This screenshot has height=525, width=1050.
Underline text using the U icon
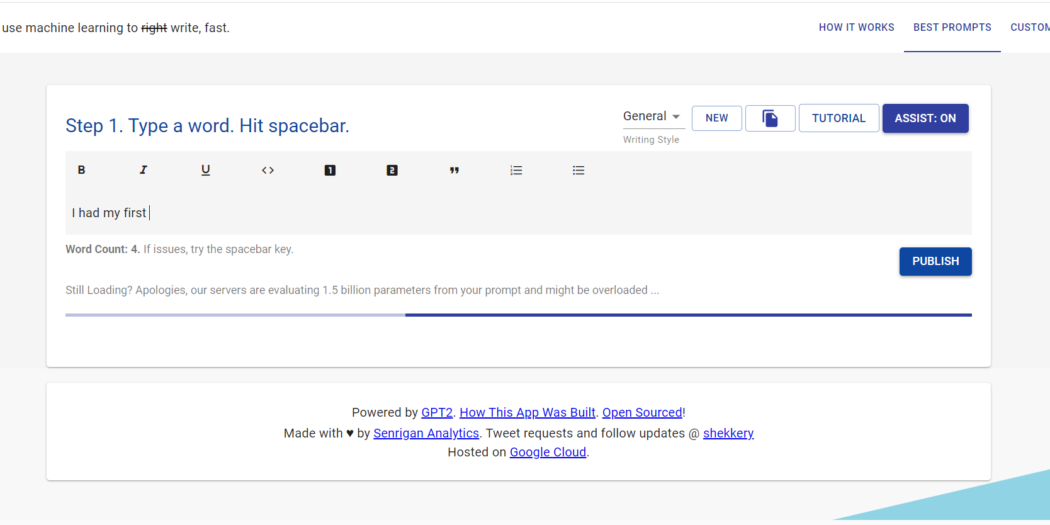click(x=206, y=171)
